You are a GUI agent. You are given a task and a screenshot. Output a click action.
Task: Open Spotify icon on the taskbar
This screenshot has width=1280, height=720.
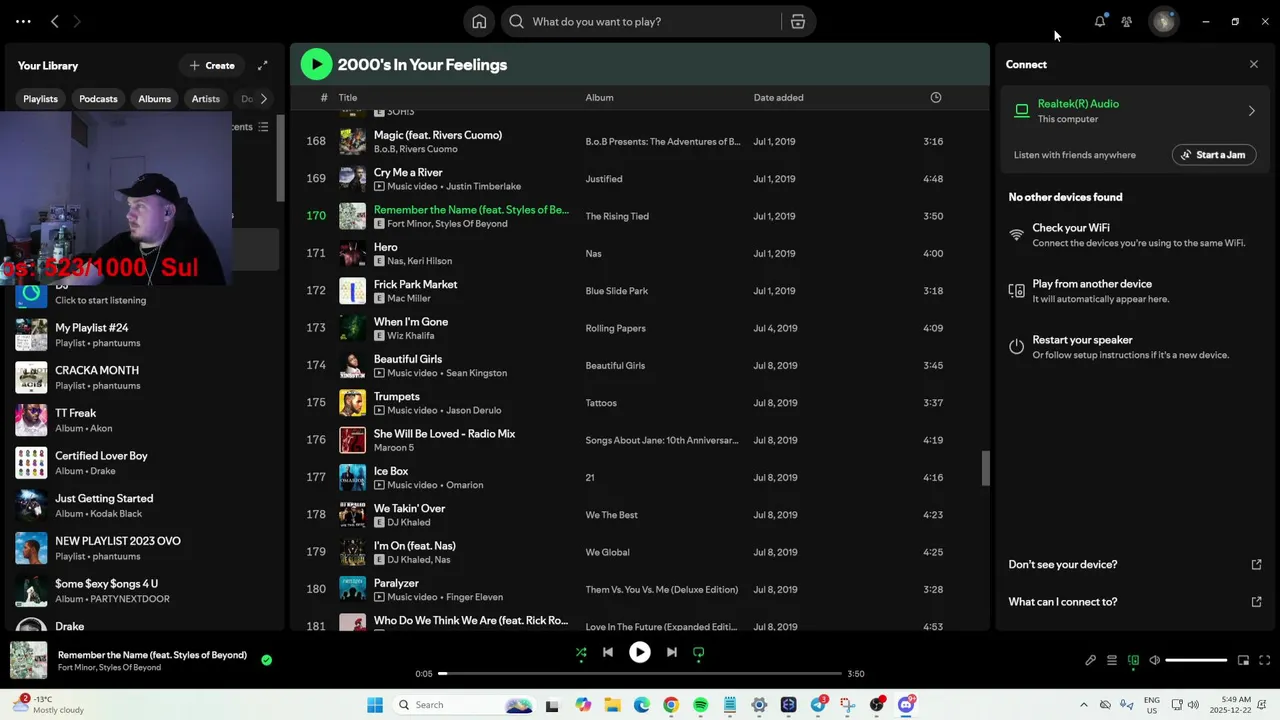click(x=700, y=705)
